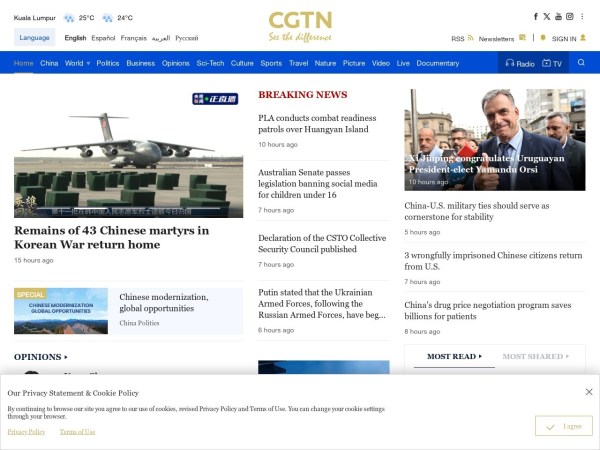The image size is (600, 450).
Task: Open the live TV icon
Action: [x=547, y=63]
